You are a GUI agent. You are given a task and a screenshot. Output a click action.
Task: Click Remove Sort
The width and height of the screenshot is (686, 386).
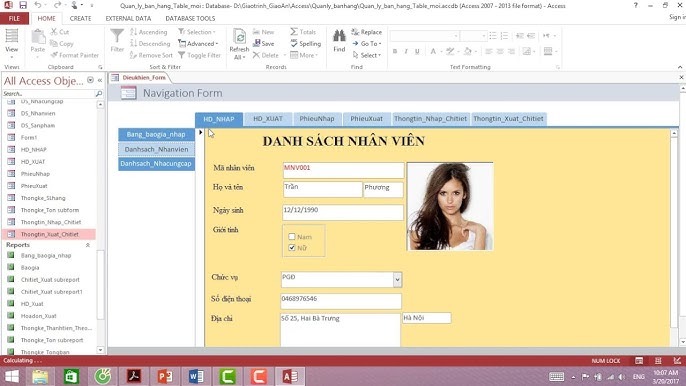tap(151, 55)
